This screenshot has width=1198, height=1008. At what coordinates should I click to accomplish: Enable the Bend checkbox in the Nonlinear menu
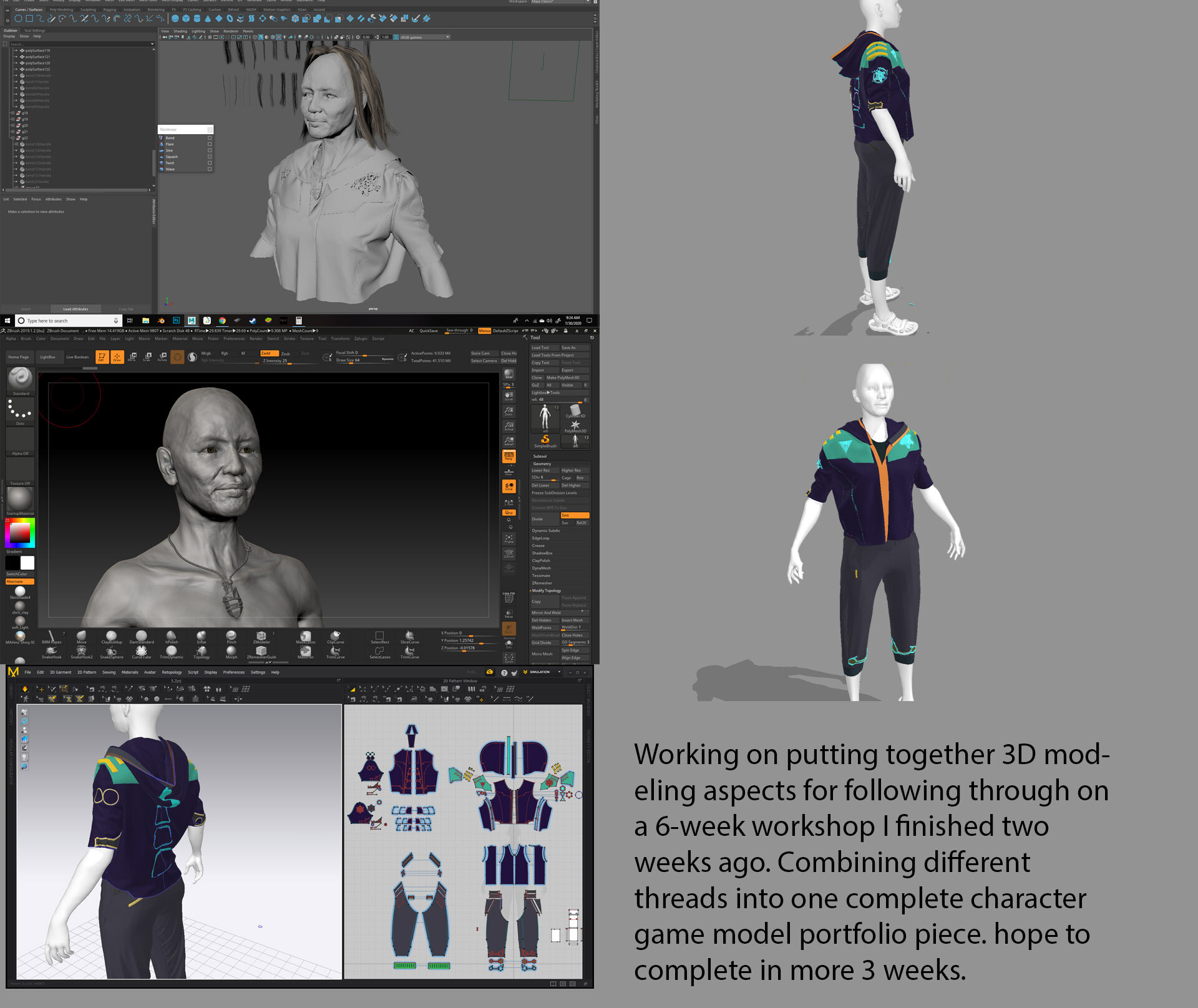tap(208, 138)
